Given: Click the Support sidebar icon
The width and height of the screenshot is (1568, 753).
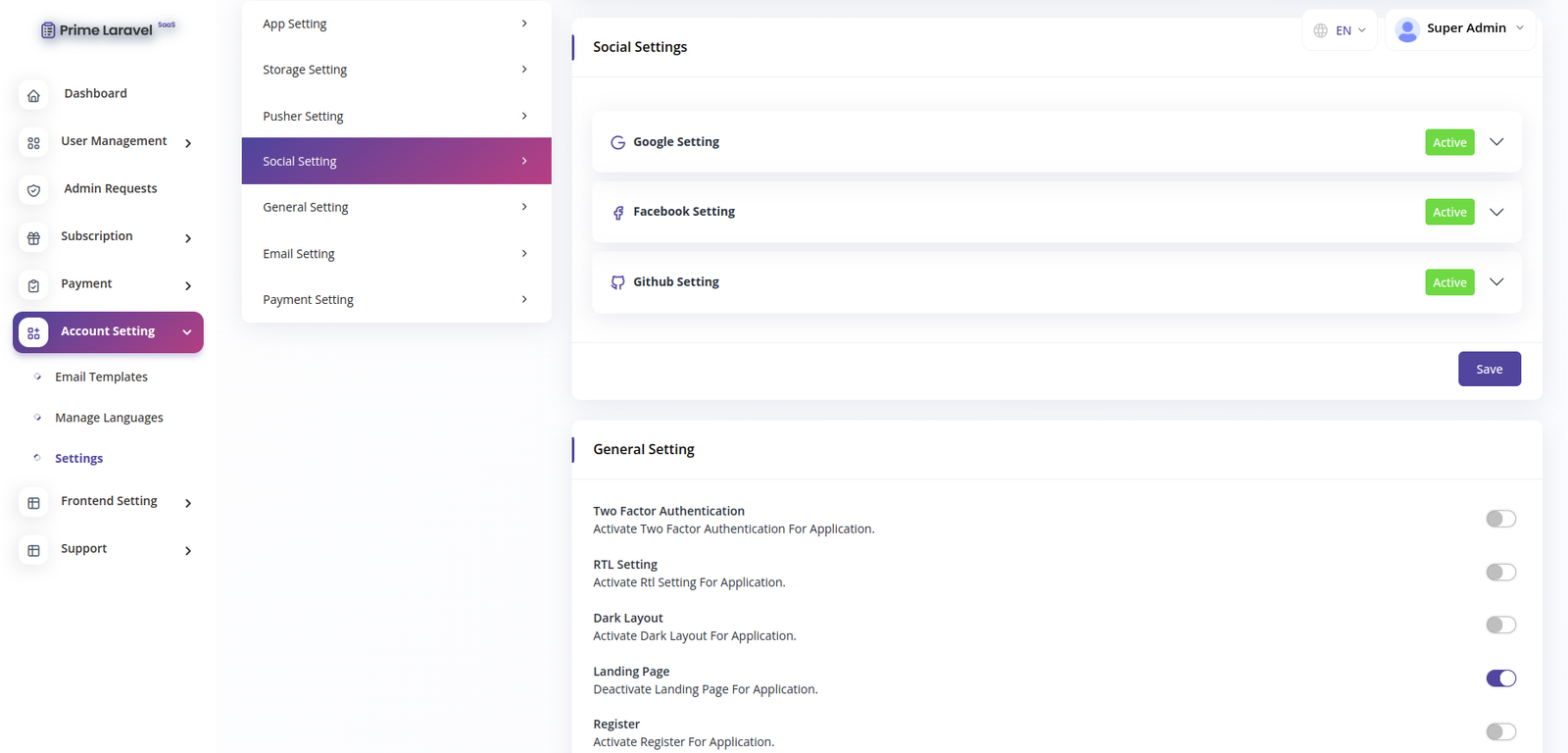Looking at the screenshot, I should pyautogui.click(x=33, y=550).
